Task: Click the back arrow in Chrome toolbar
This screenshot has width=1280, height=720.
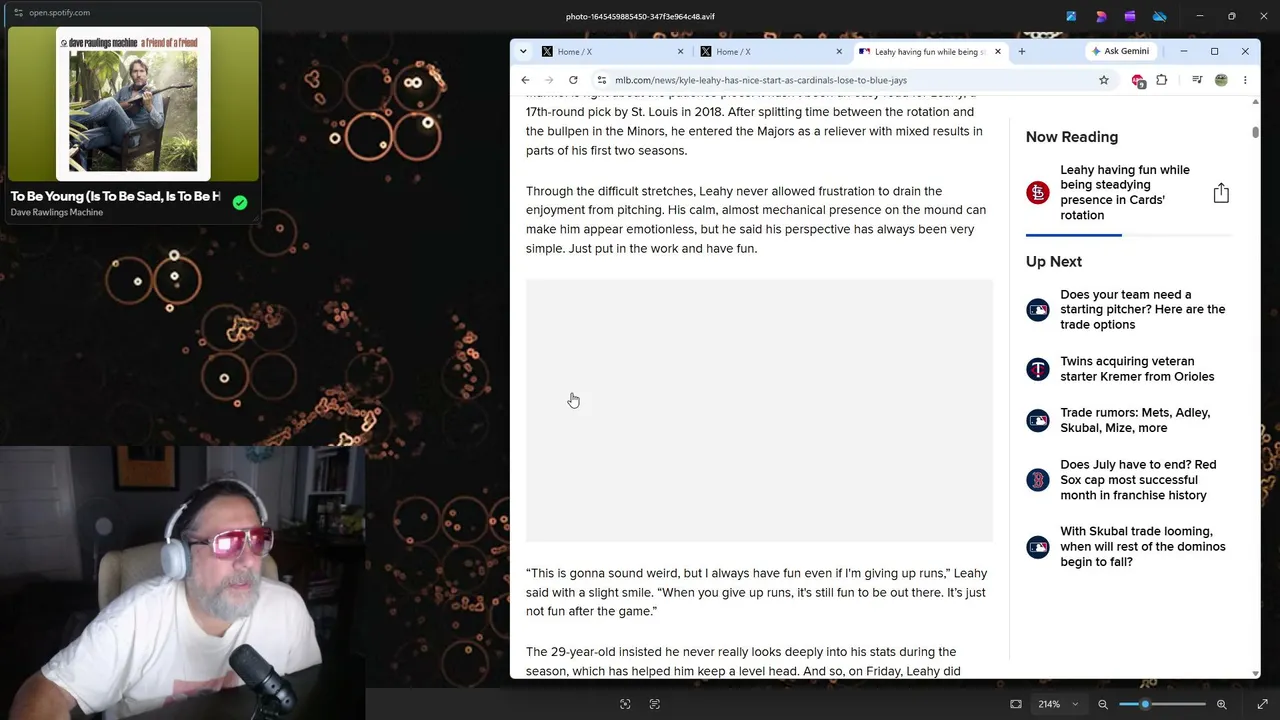Action: point(525,80)
